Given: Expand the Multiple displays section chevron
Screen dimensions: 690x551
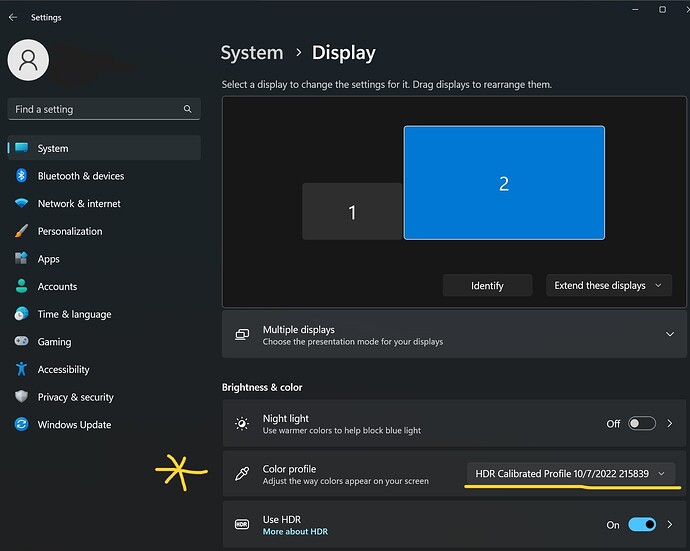Looking at the screenshot, I should (x=670, y=334).
